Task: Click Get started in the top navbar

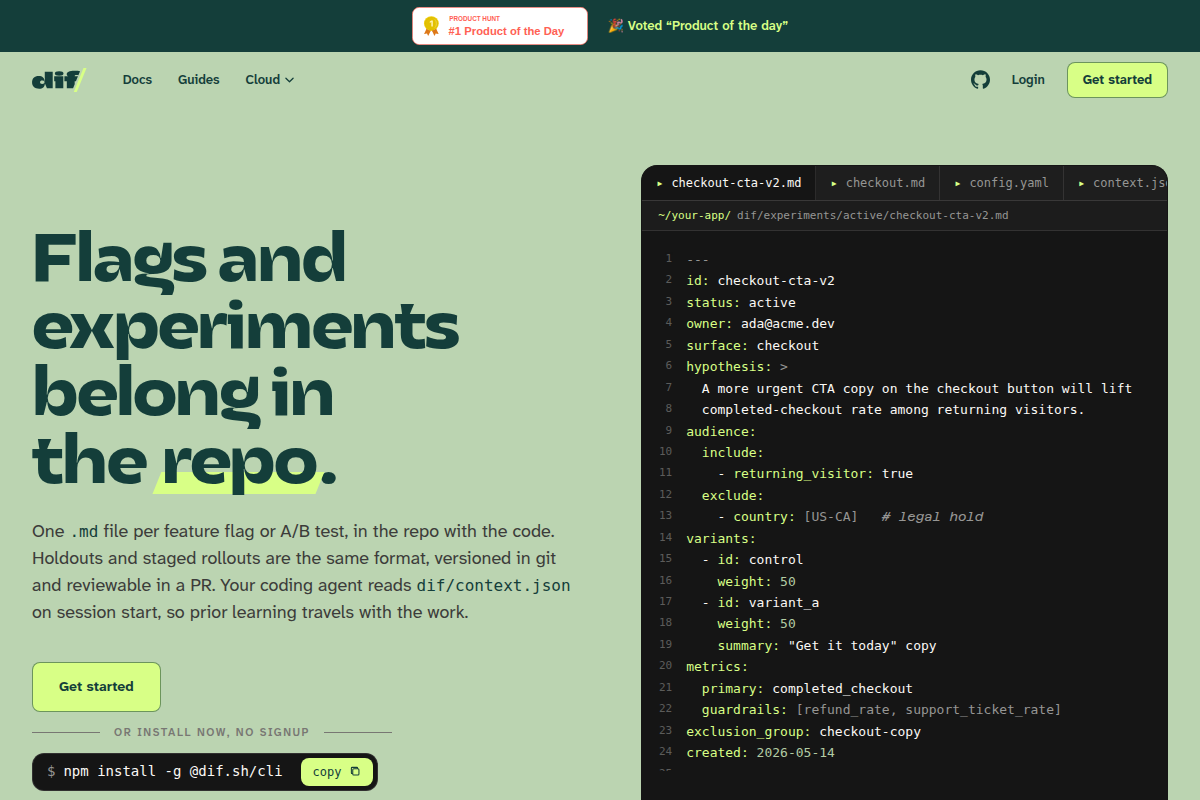Action: [1117, 80]
